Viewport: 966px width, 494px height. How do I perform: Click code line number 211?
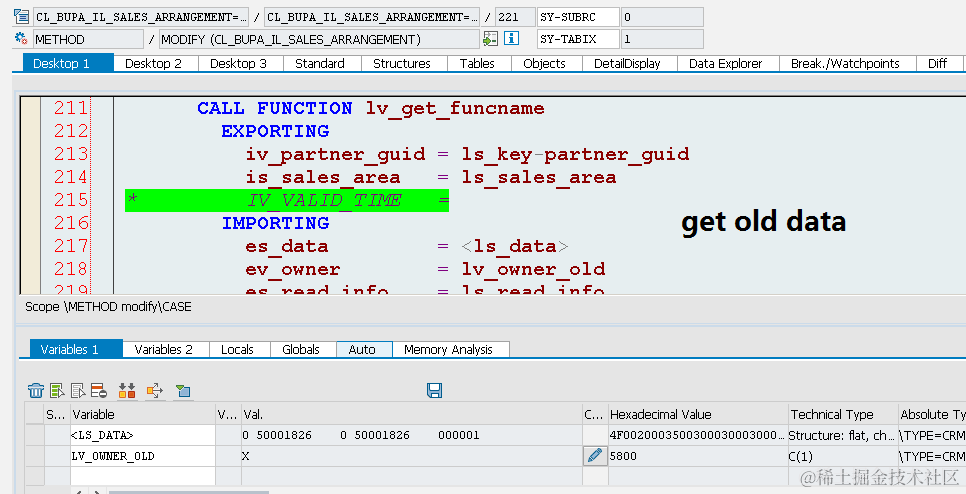coord(70,108)
